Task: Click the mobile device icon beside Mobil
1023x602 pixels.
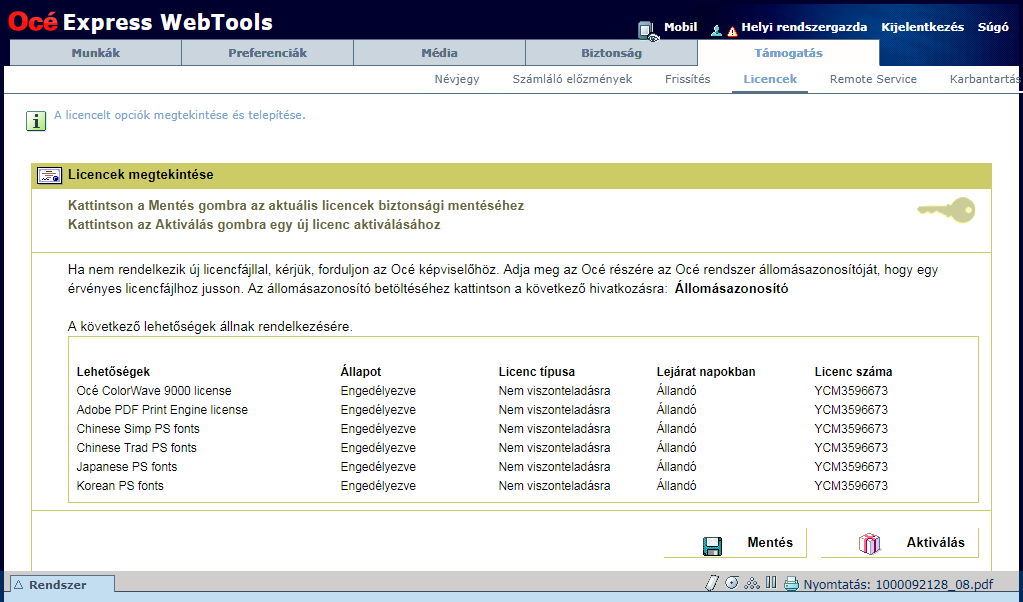Action: (x=647, y=31)
